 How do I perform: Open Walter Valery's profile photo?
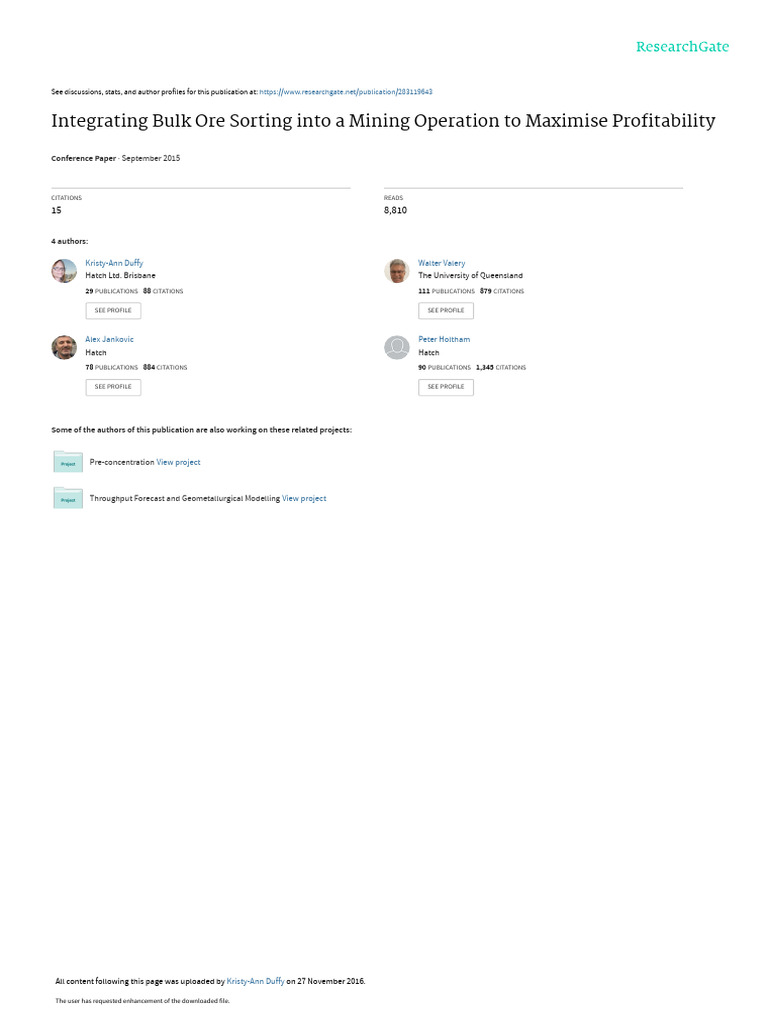396,270
